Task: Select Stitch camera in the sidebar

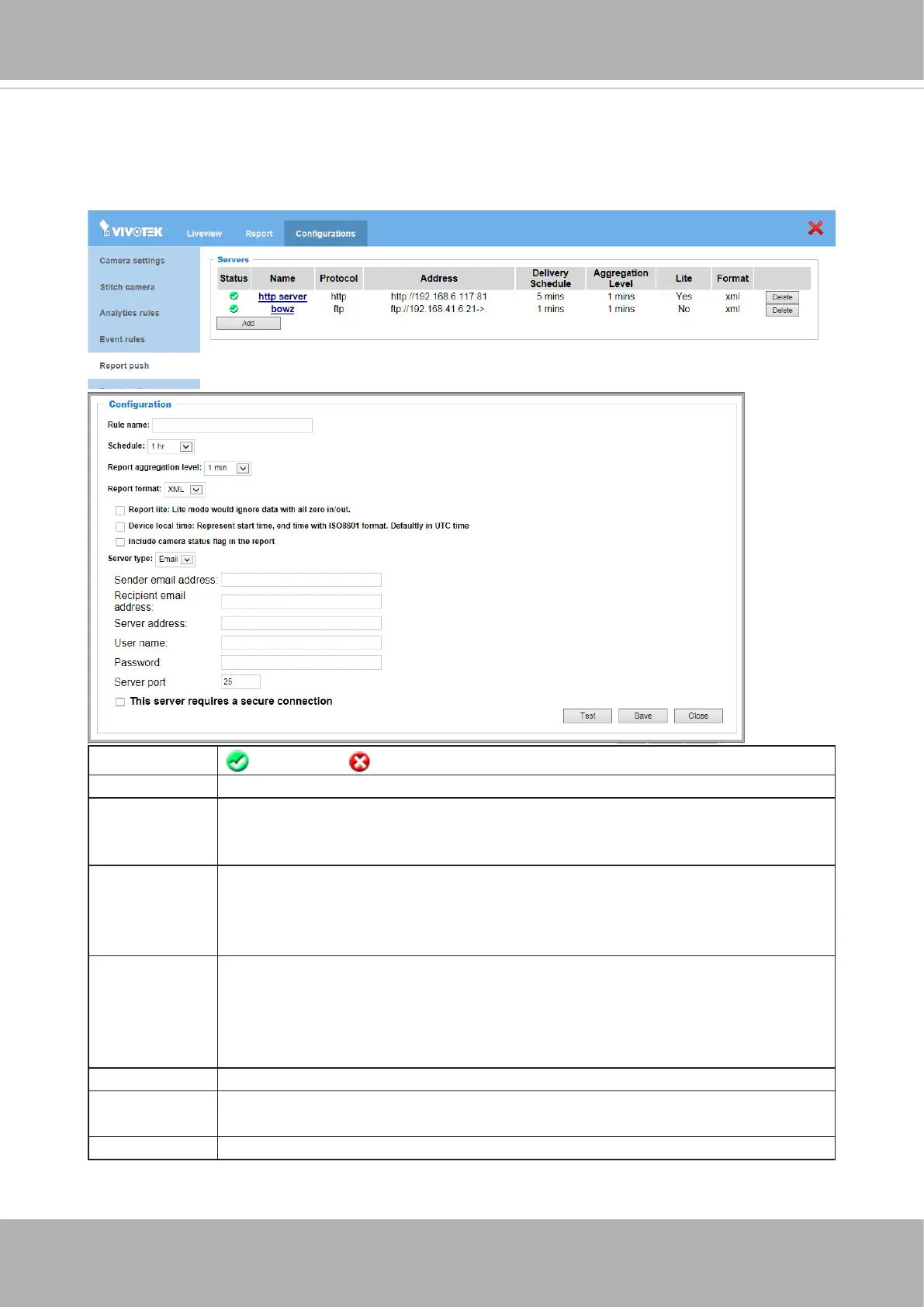Action: (127, 287)
